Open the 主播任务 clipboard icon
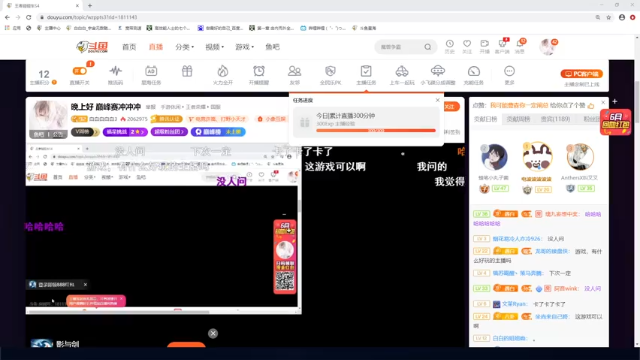This screenshot has height=360, width=640. coord(366,71)
